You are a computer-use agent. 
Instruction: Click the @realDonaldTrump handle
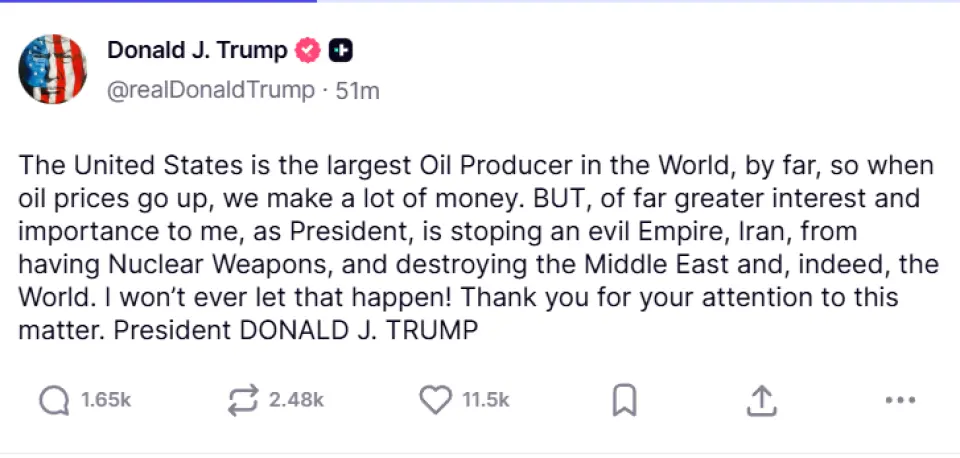pyautogui.click(x=210, y=90)
